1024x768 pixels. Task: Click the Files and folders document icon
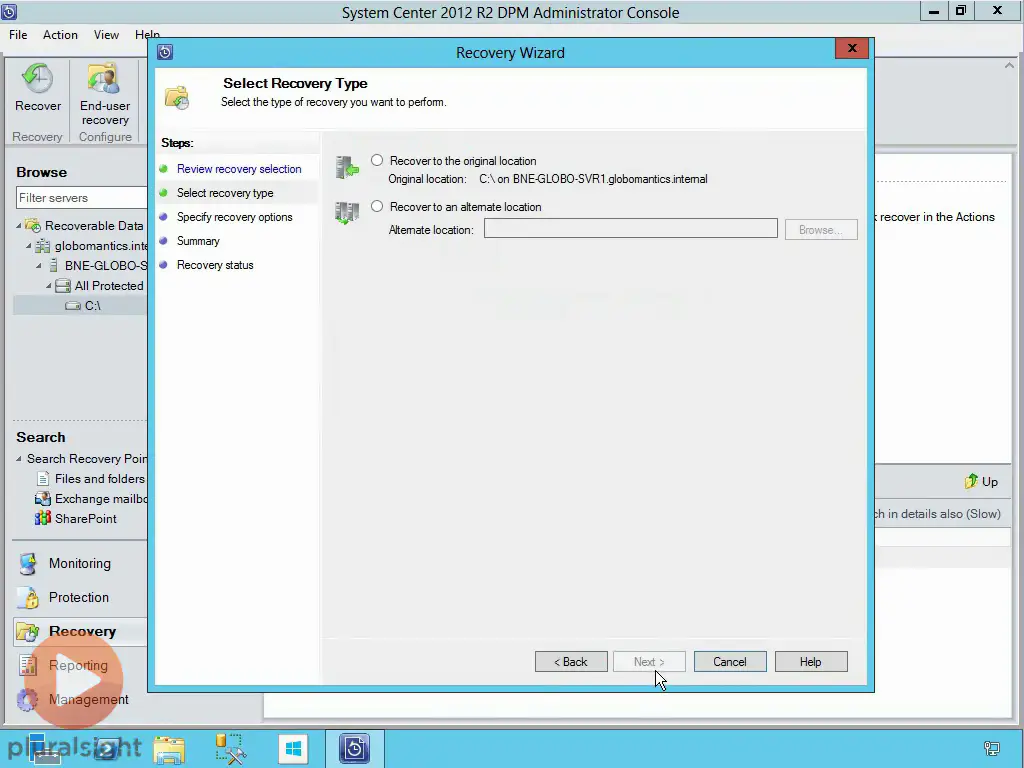click(43, 479)
